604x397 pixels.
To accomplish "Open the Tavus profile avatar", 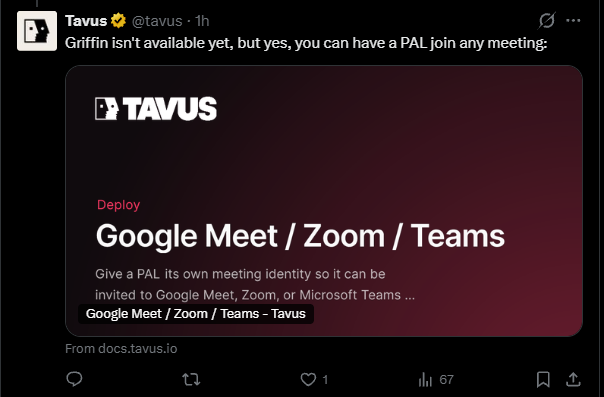I will point(37,31).
